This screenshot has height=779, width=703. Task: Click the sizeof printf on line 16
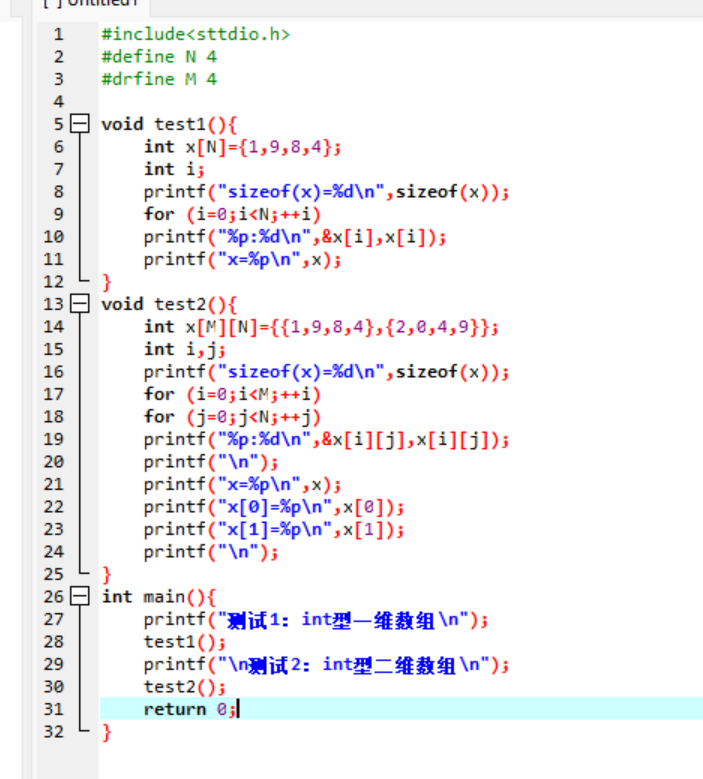[x=326, y=372]
